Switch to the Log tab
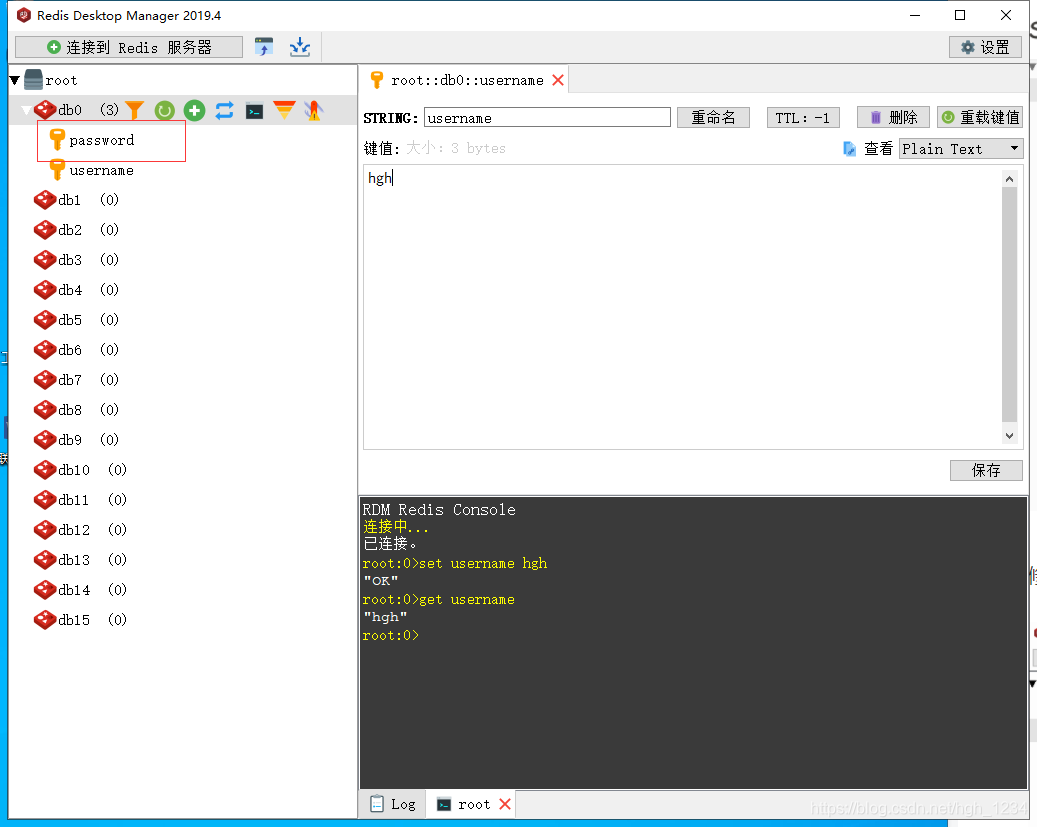This screenshot has height=827, width=1037. point(394,804)
